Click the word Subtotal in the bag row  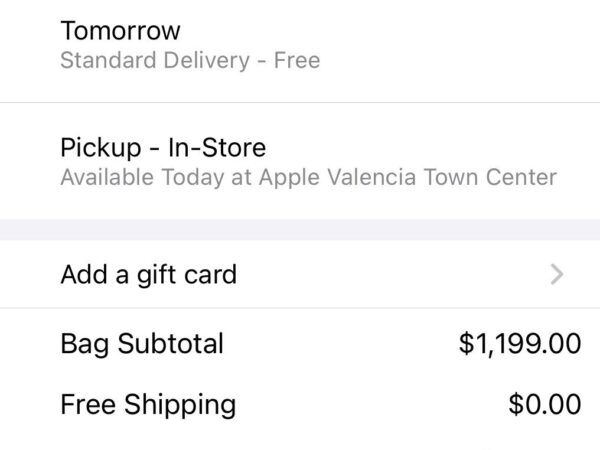[x=171, y=344]
